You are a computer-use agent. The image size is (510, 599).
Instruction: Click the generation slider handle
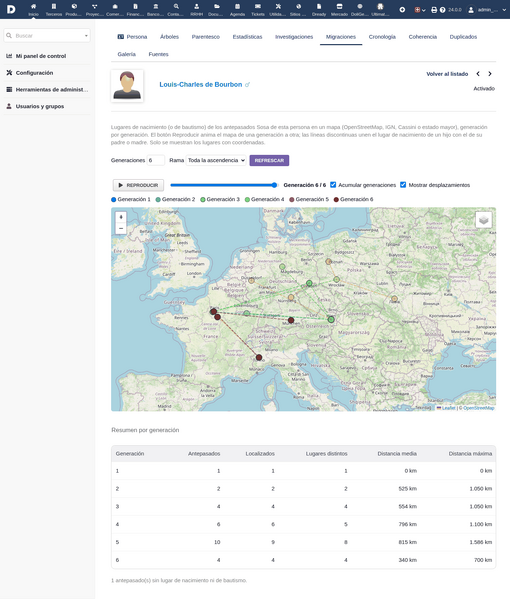point(274,185)
